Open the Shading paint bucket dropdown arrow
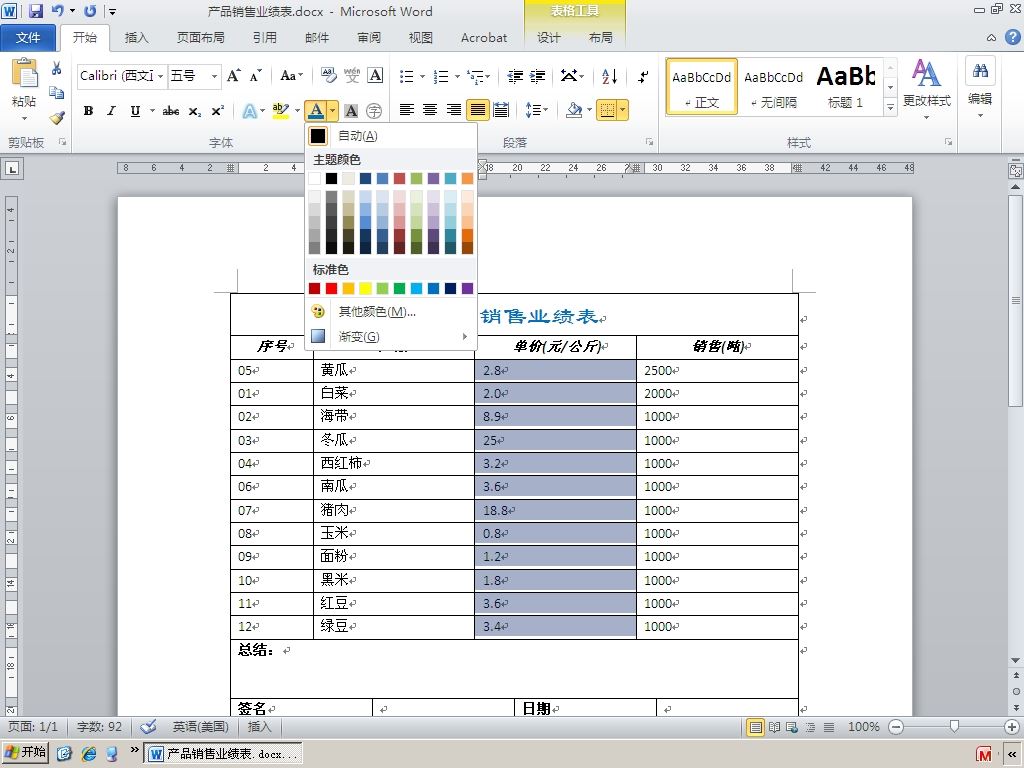The width and height of the screenshot is (1024, 768). coord(590,110)
